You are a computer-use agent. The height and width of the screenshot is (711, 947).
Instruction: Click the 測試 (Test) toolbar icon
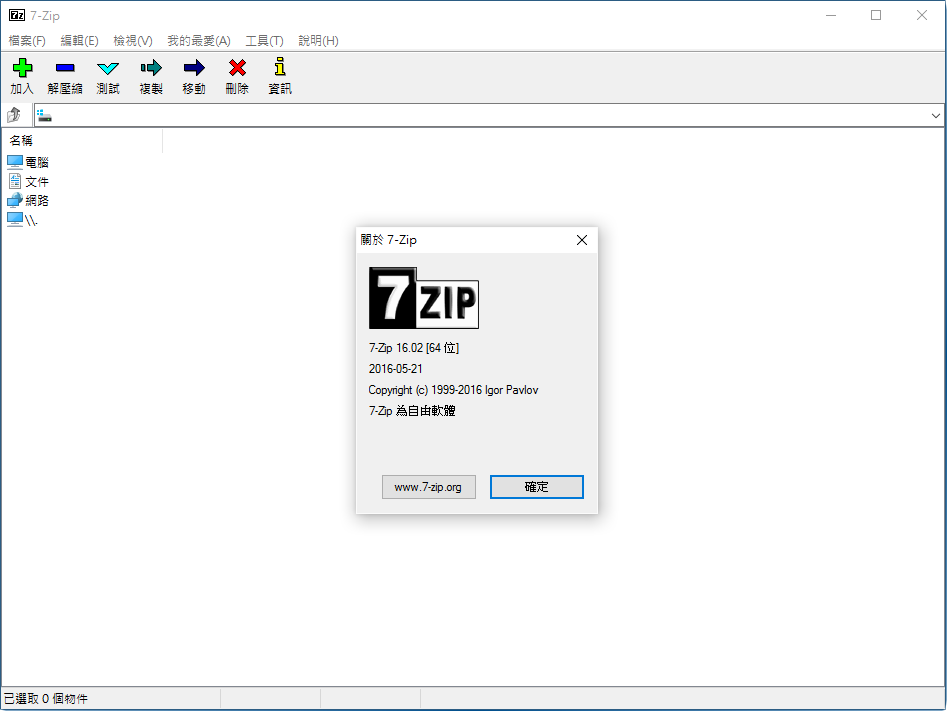click(108, 69)
